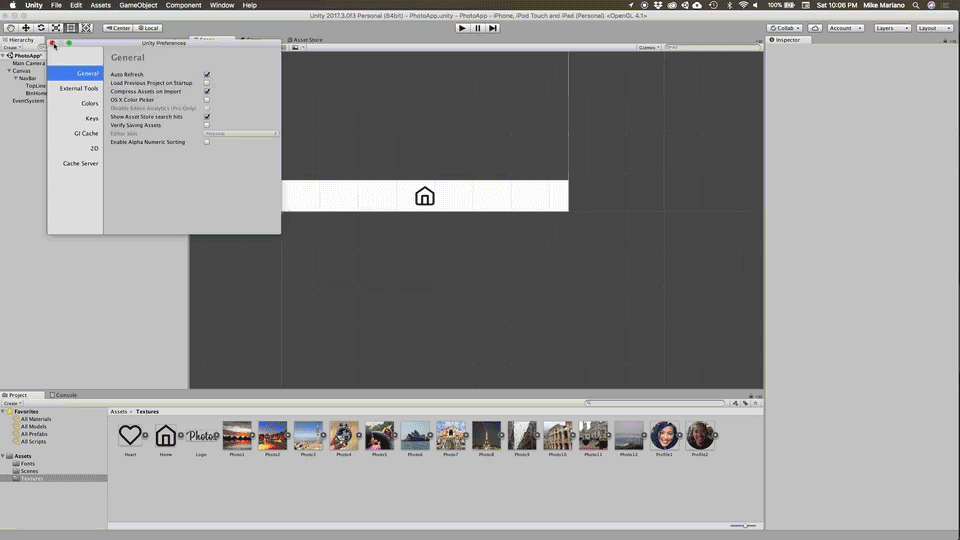Click the Heart texture asset
This screenshot has width=960, height=540.
pyautogui.click(x=130, y=435)
